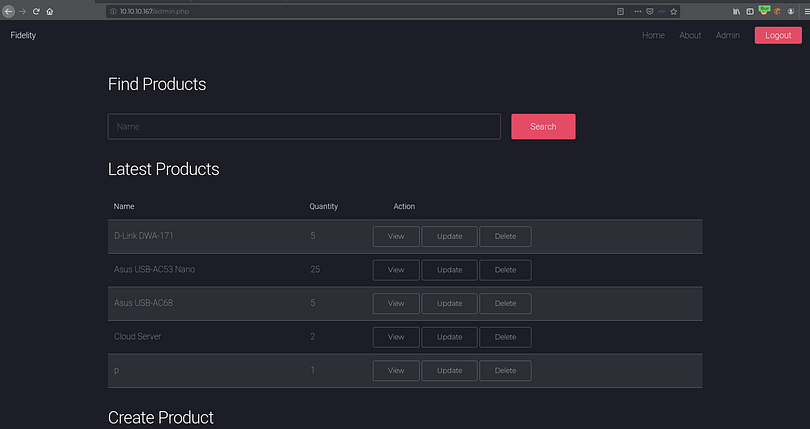The width and height of the screenshot is (810, 429).
Task: Reload the current page
Action: [x=36, y=11]
